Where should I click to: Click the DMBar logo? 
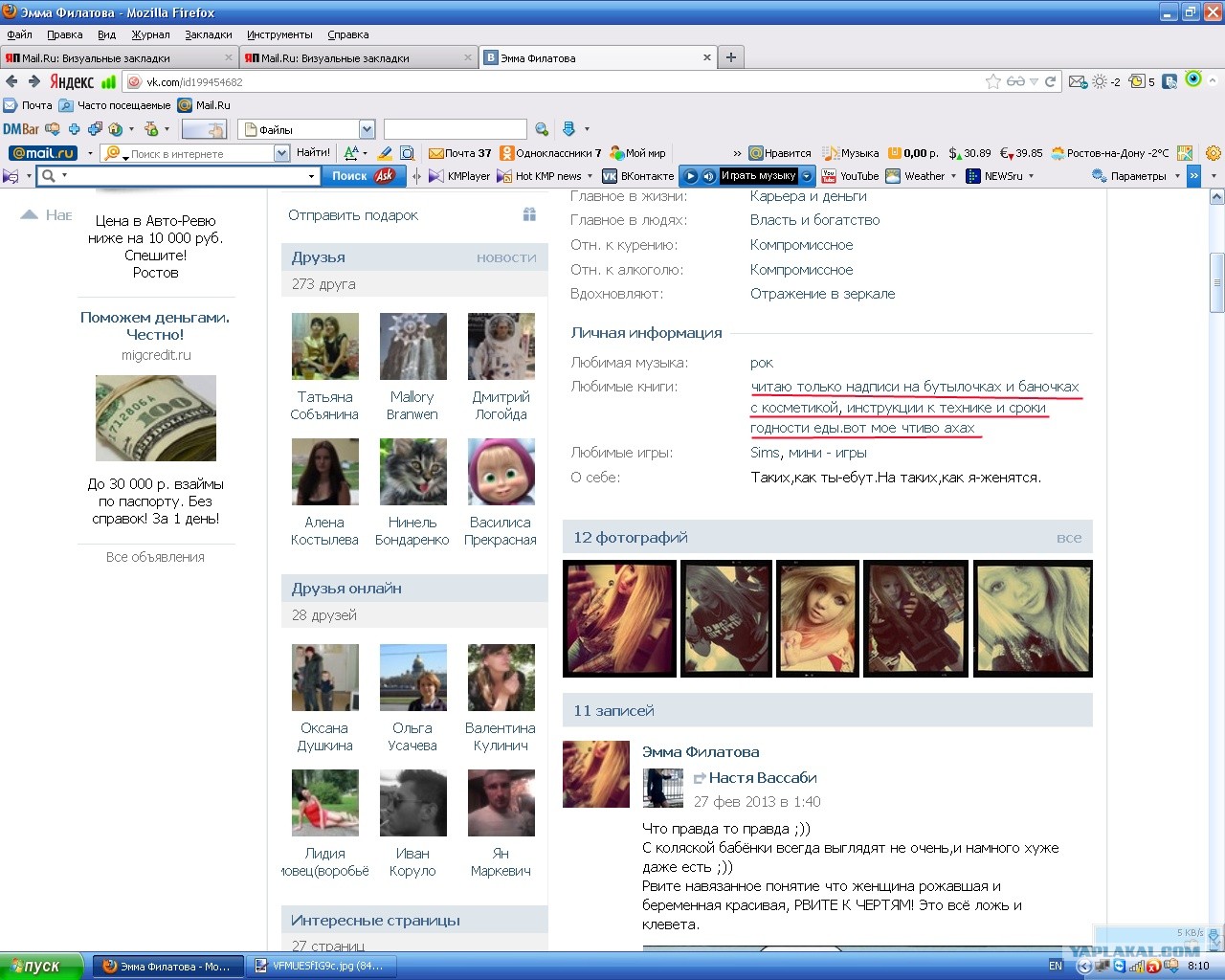click(21, 129)
